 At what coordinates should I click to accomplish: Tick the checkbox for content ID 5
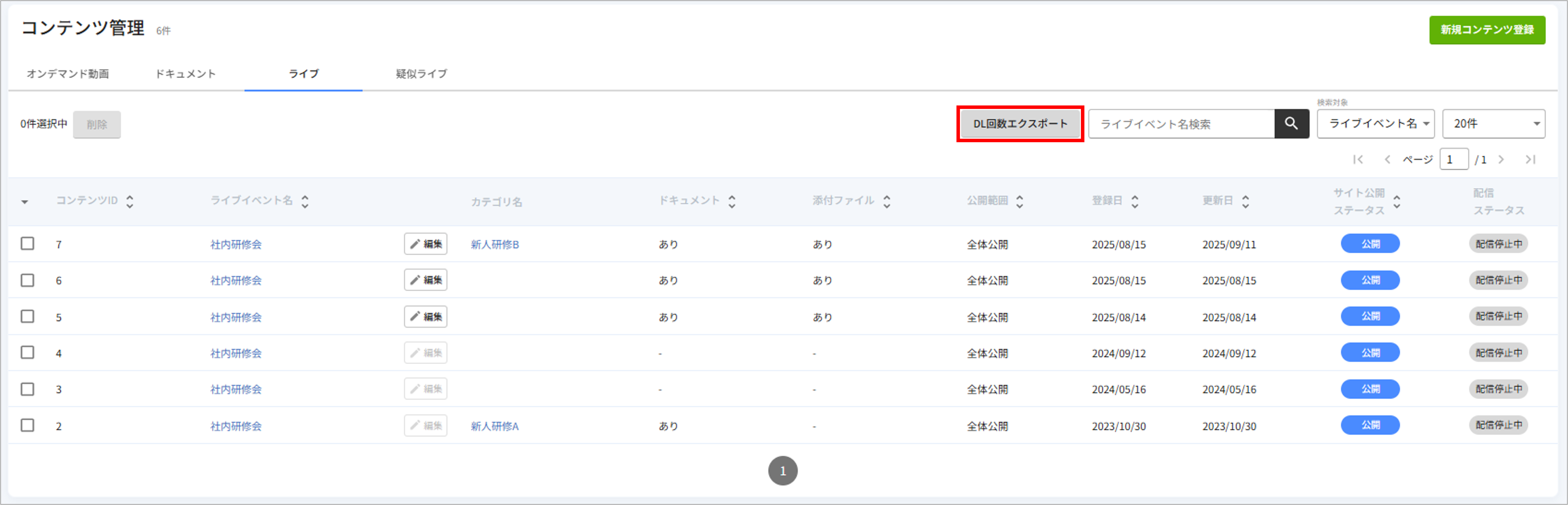pyautogui.click(x=27, y=316)
